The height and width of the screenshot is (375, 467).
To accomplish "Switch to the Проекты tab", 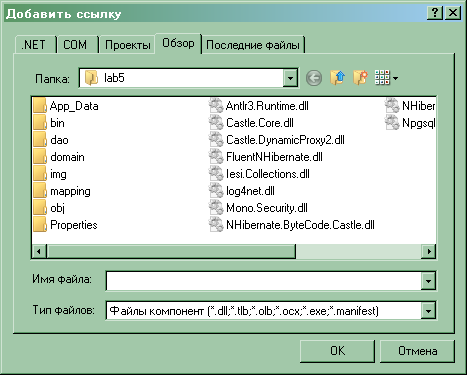I will pyautogui.click(x=128, y=45).
